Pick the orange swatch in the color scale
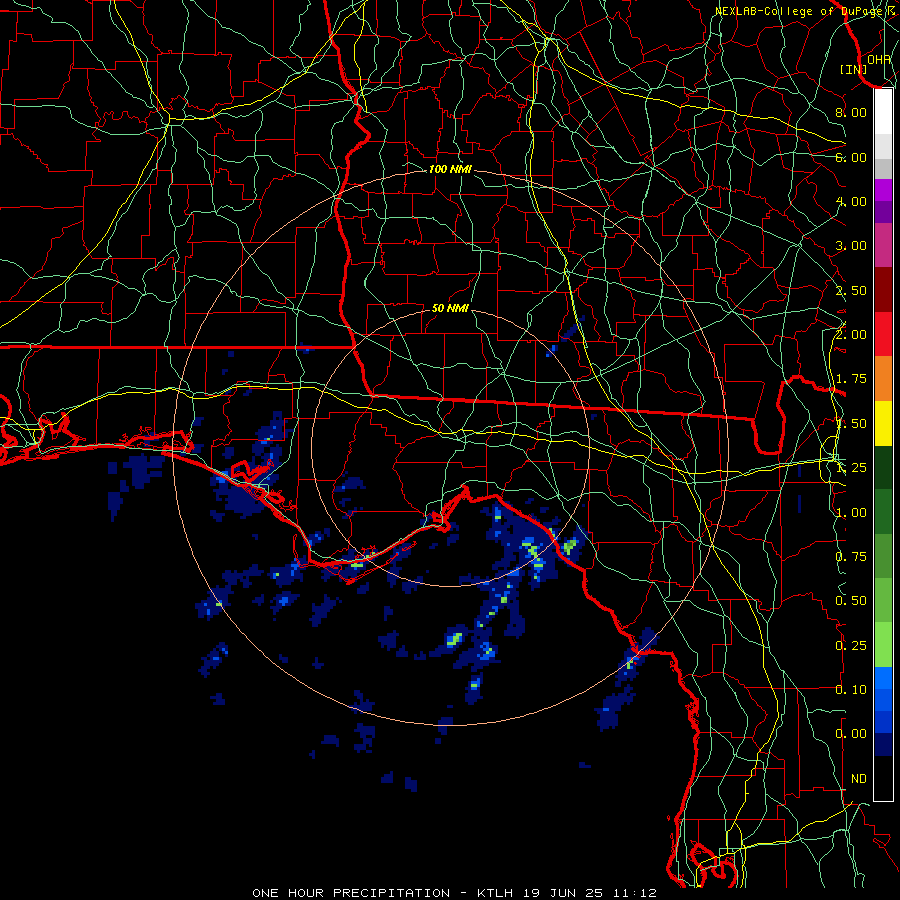 click(x=883, y=378)
